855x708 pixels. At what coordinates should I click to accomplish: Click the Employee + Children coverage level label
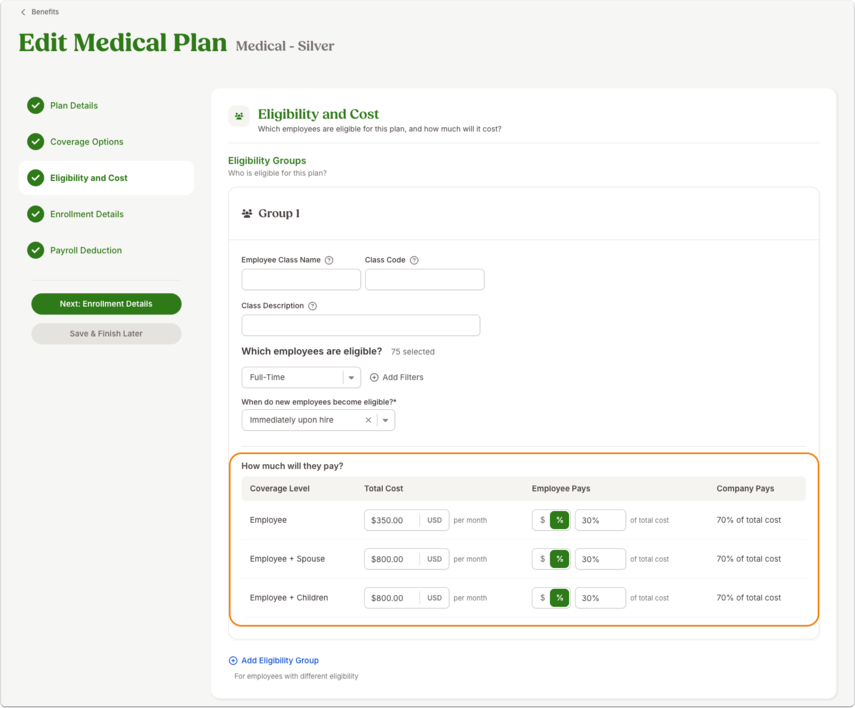[289, 598]
